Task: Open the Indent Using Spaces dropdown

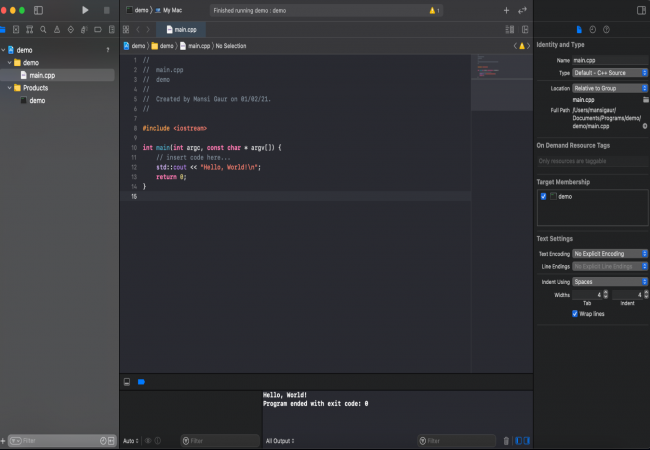Action: click(x=610, y=282)
